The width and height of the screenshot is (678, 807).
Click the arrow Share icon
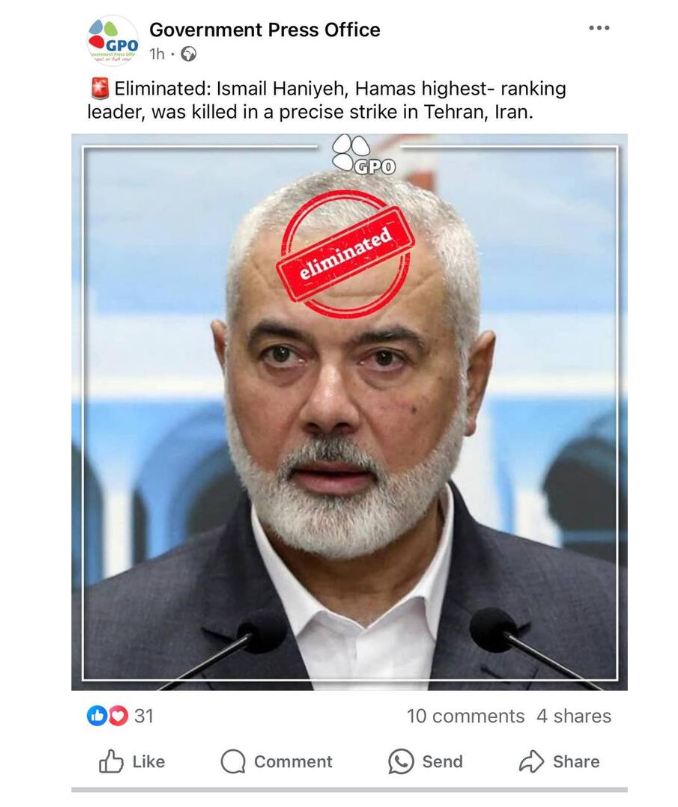coord(531,761)
